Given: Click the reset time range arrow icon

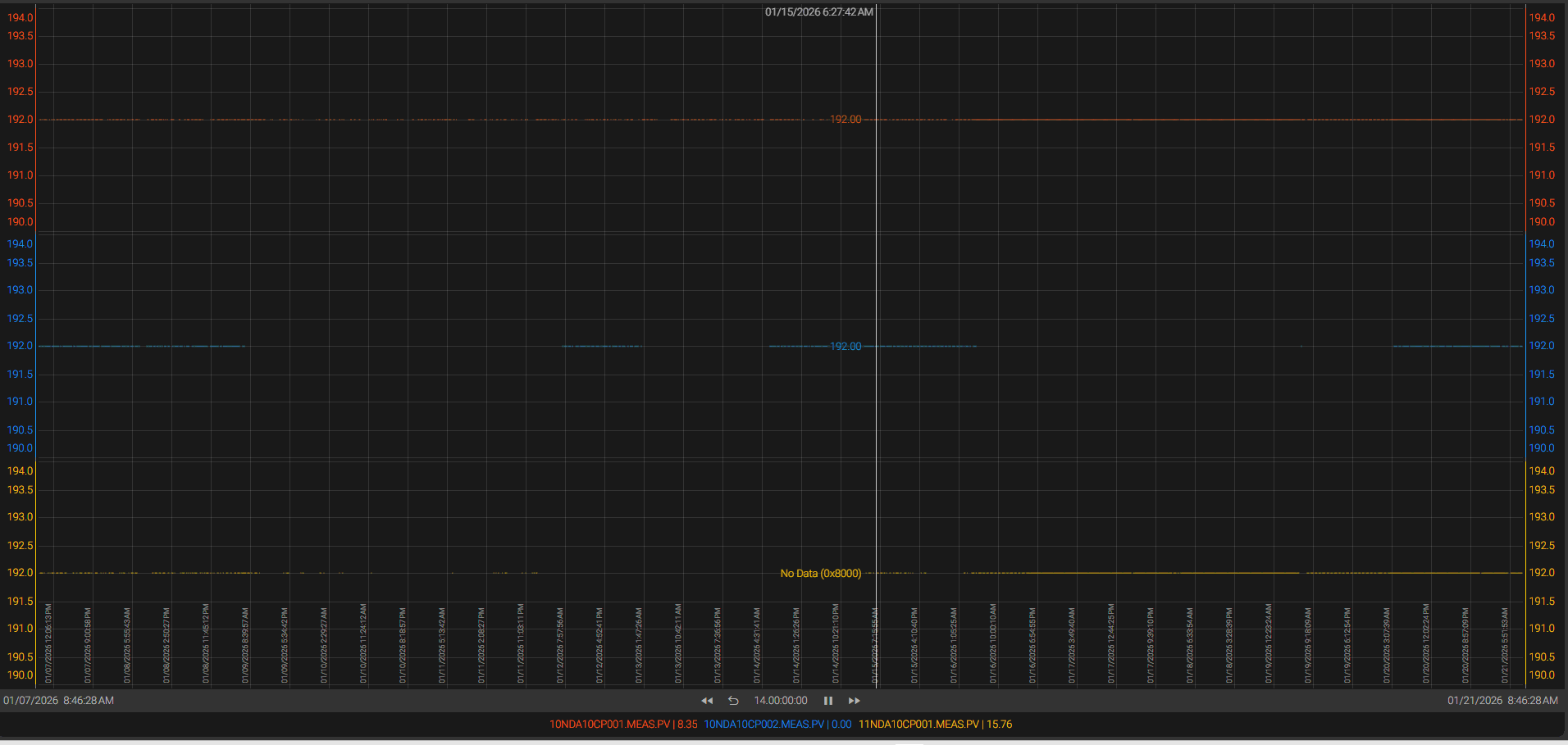Looking at the screenshot, I should [733, 701].
